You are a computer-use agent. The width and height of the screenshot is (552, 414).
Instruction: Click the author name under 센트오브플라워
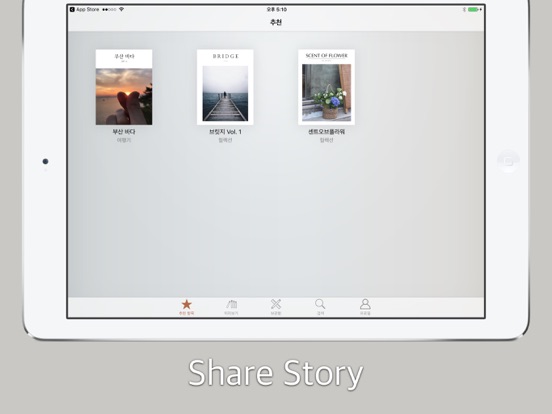click(326, 140)
